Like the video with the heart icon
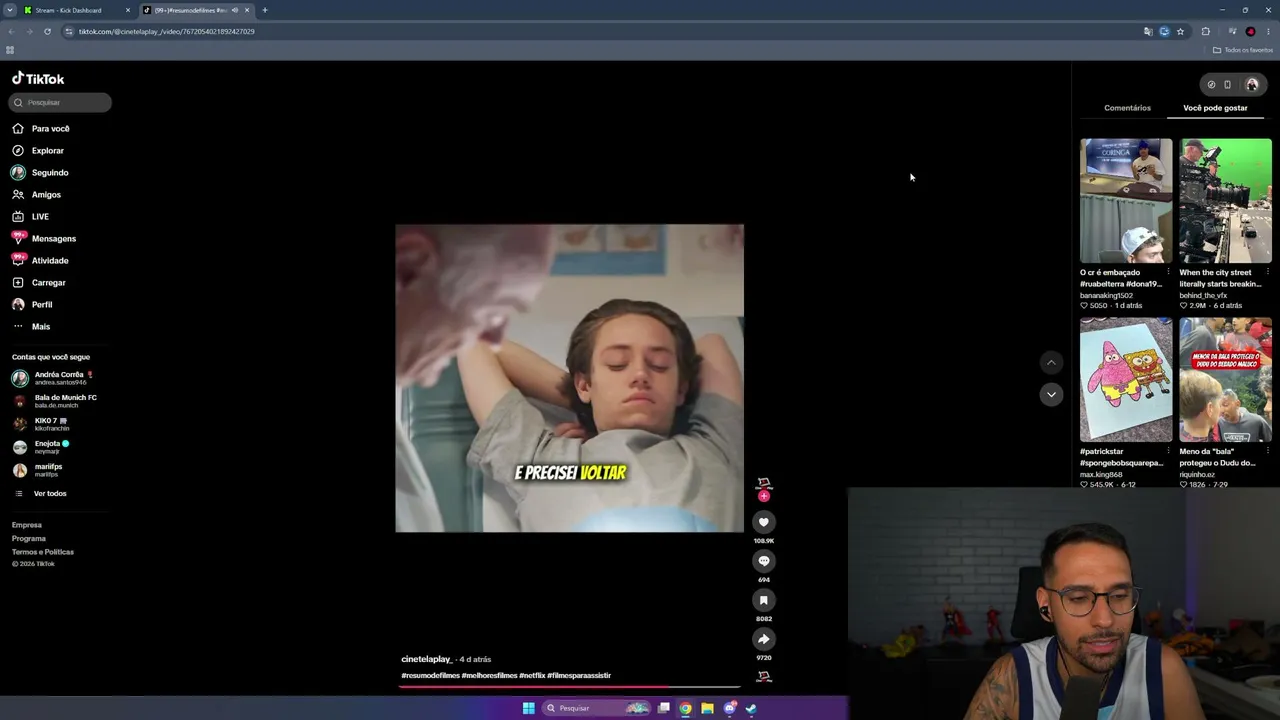This screenshot has width=1280, height=720. pos(763,522)
